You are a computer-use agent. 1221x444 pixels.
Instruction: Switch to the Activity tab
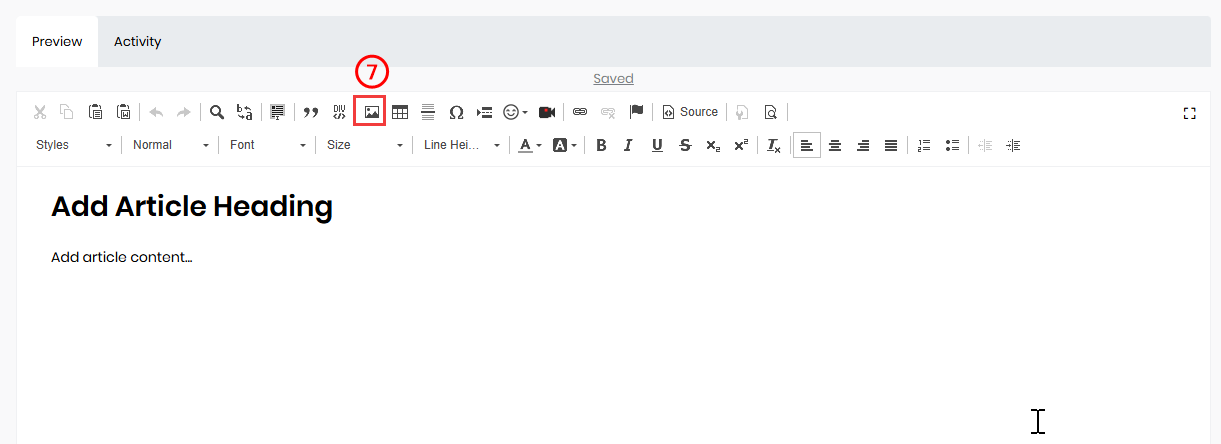point(137,42)
